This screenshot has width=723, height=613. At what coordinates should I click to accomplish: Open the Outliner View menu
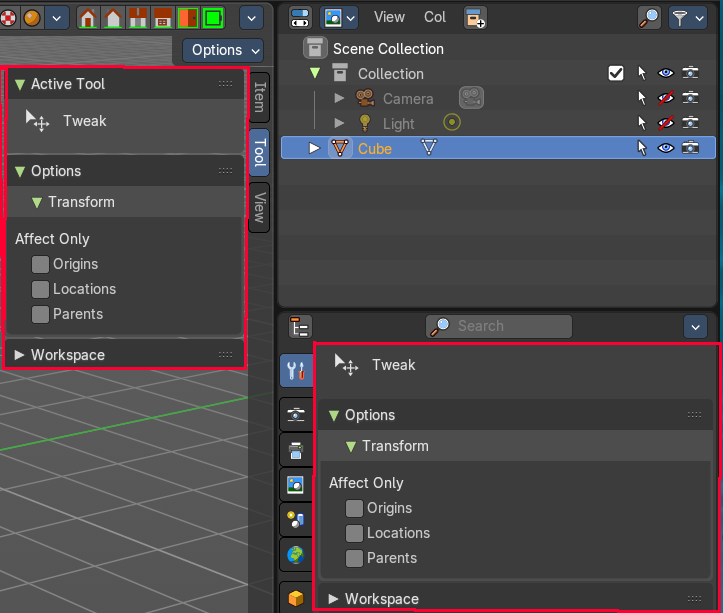click(x=389, y=18)
